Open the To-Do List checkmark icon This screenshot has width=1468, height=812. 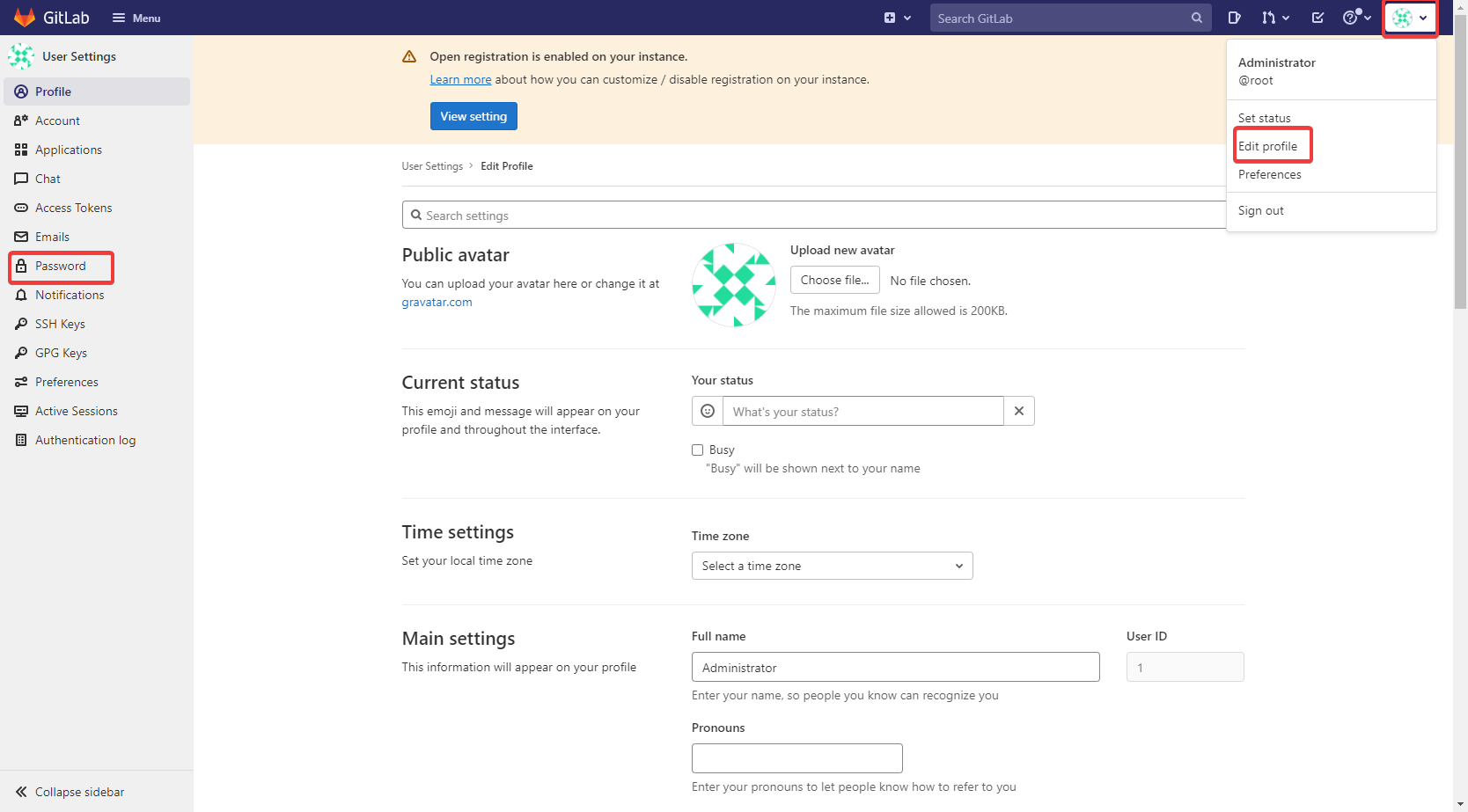1318,18
